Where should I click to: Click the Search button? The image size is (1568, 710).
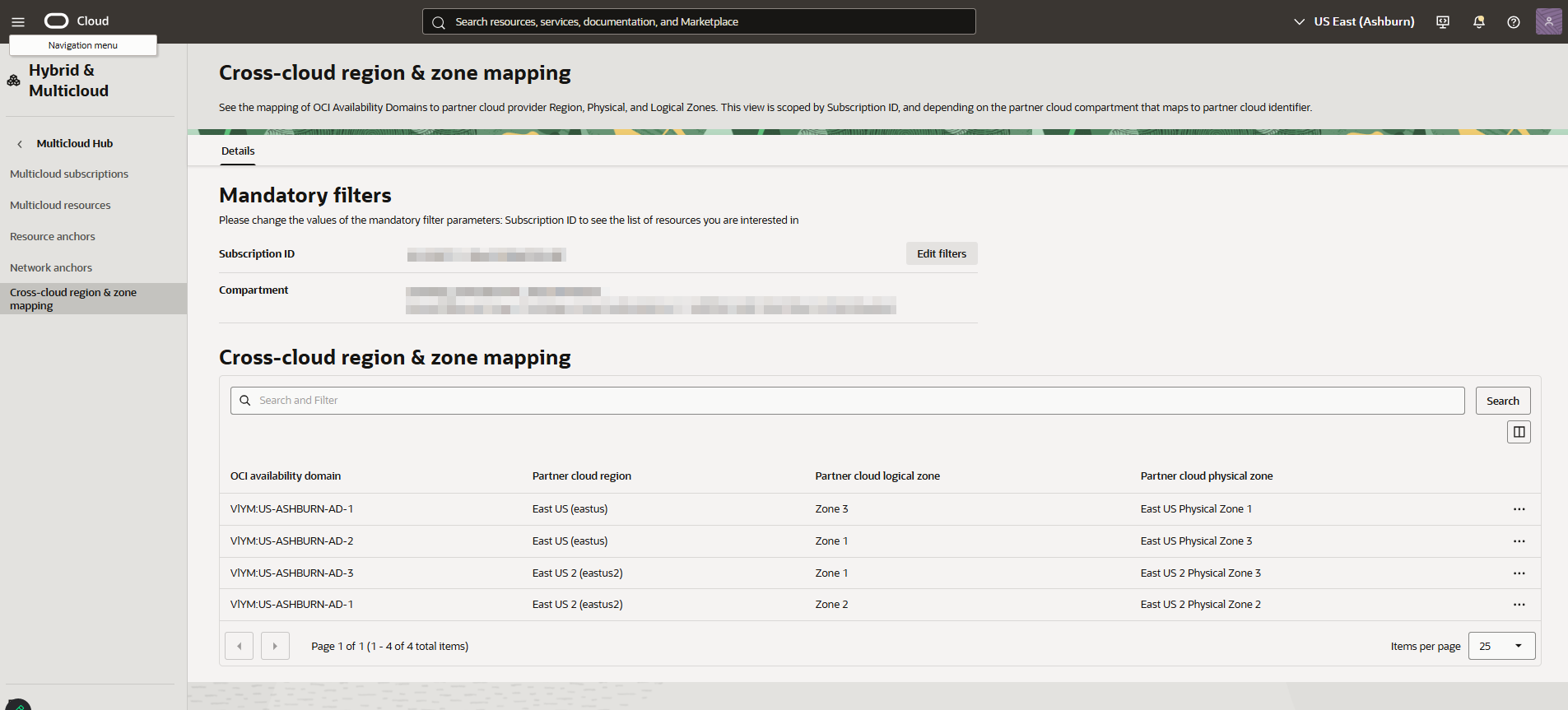pos(1502,401)
